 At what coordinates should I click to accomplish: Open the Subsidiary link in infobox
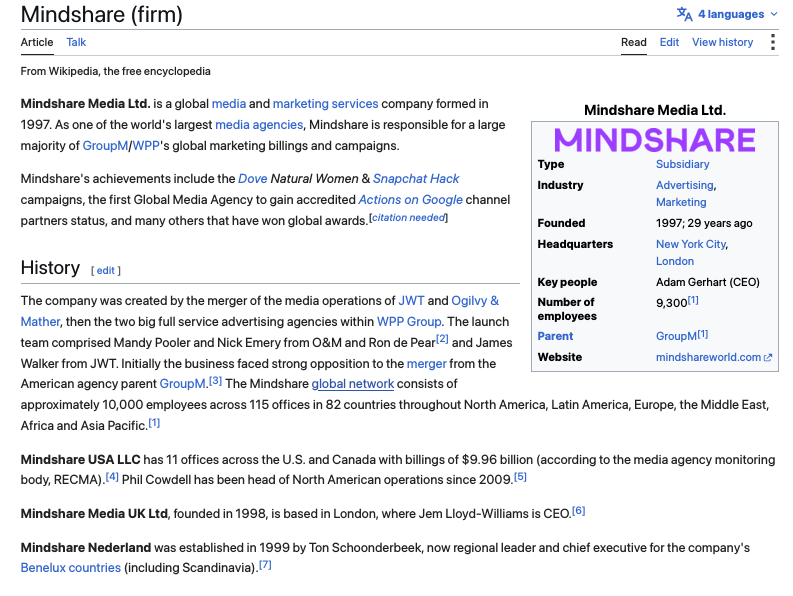pyautogui.click(x=682, y=164)
